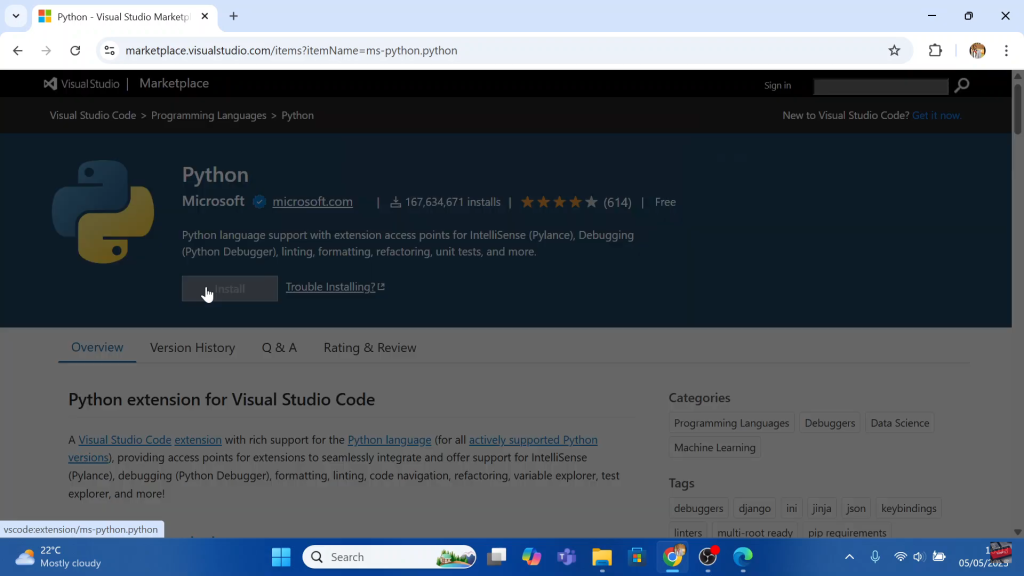Click keybindings tag
Screen dimensions: 1024x576
908,508
